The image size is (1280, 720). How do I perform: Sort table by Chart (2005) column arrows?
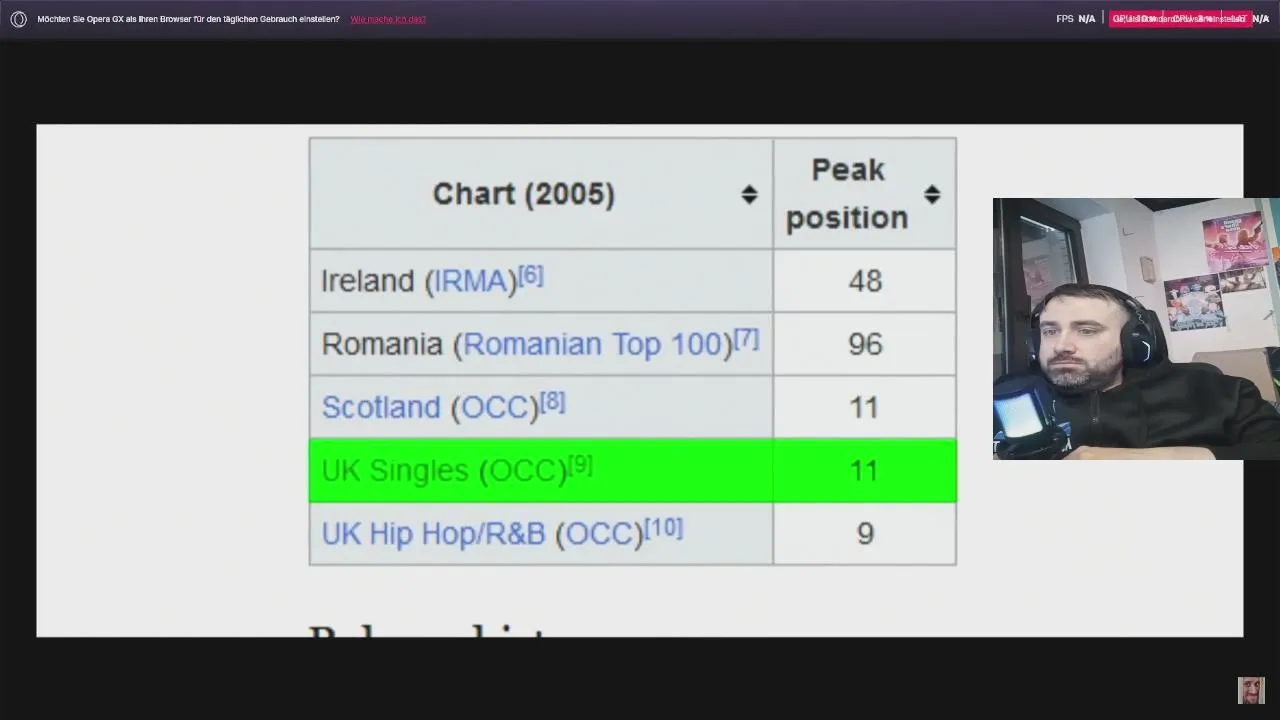[x=749, y=194]
